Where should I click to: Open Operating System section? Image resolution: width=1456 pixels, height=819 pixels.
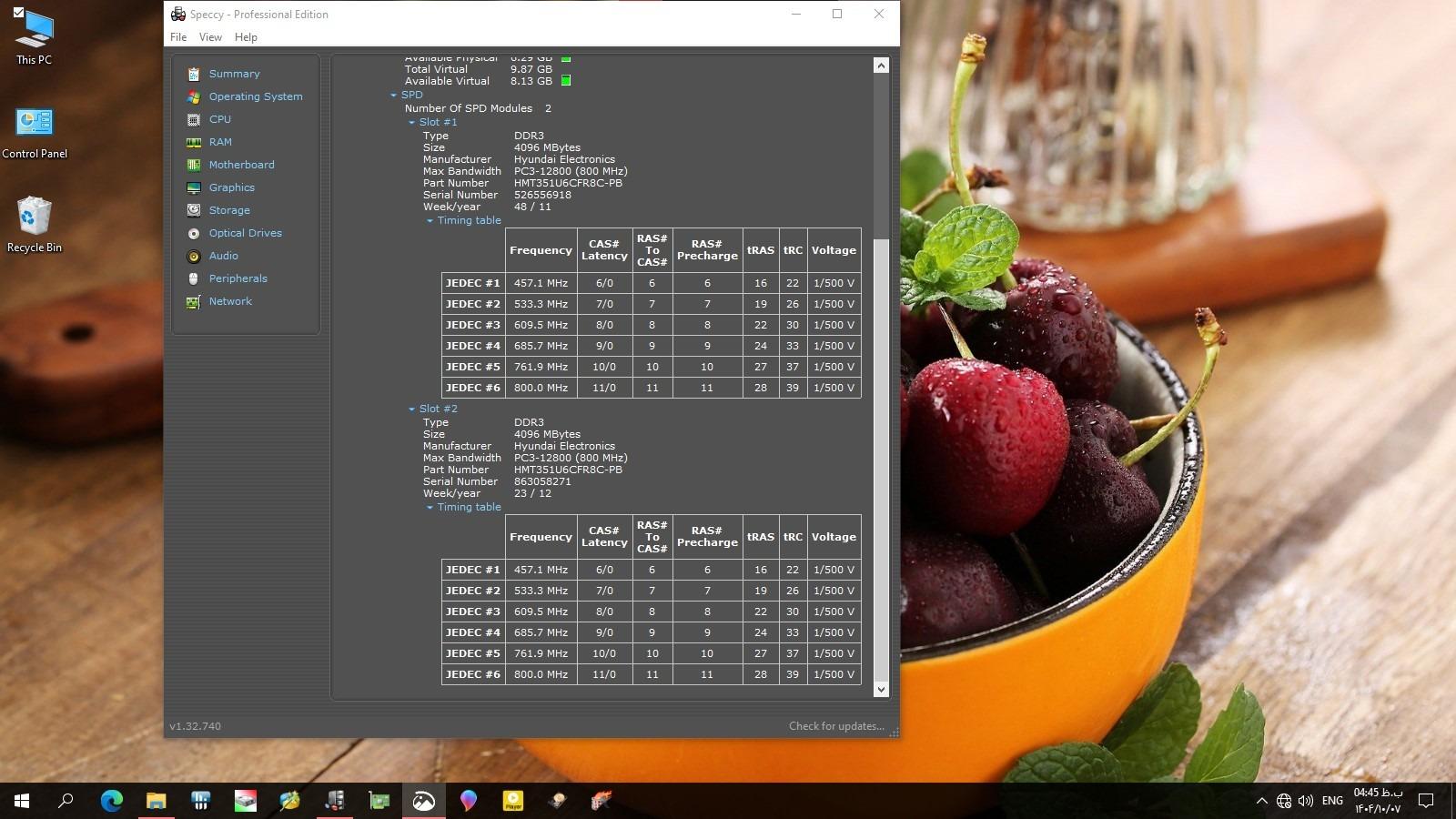[x=255, y=96]
